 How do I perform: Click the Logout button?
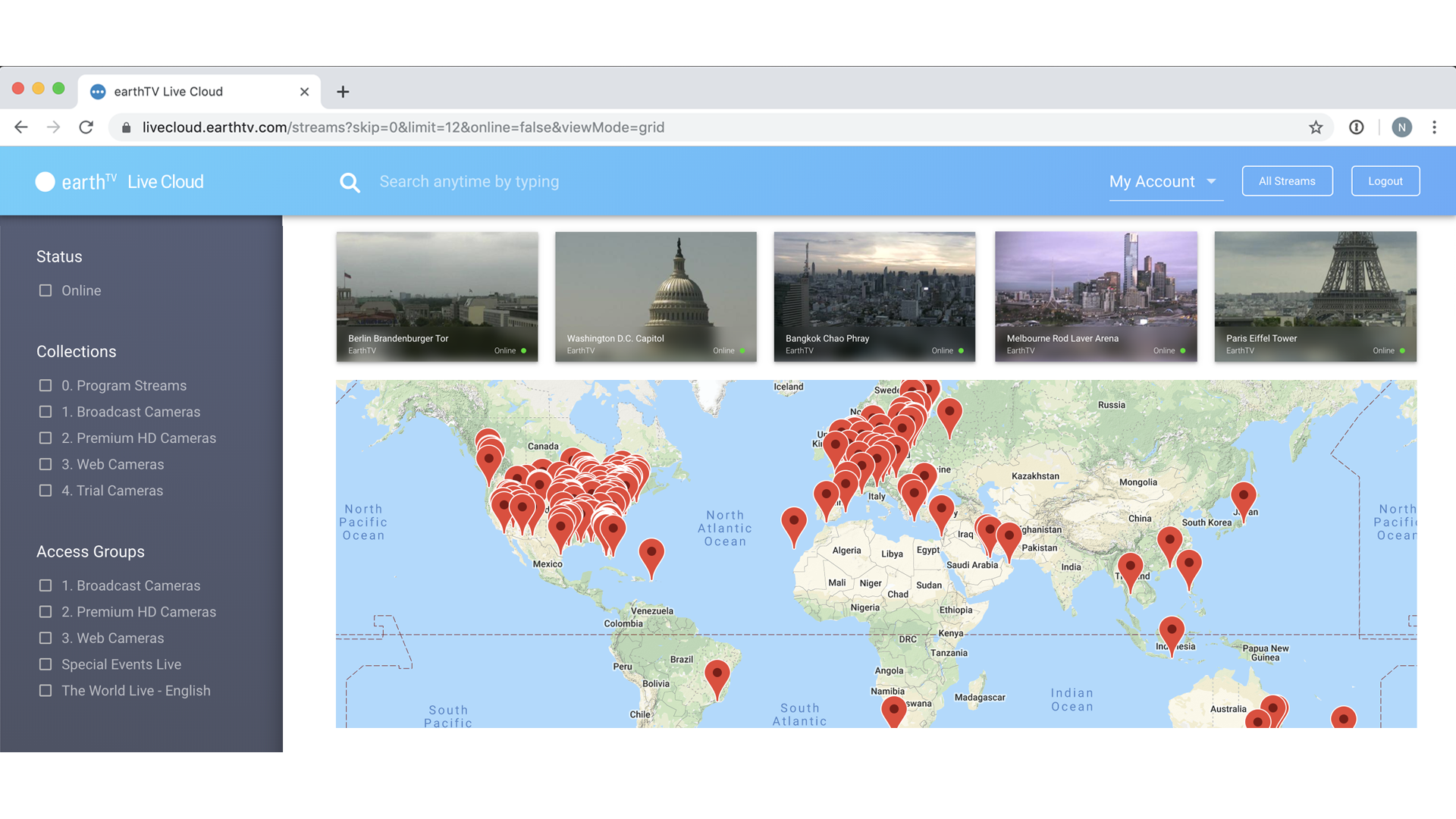[1385, 181]
